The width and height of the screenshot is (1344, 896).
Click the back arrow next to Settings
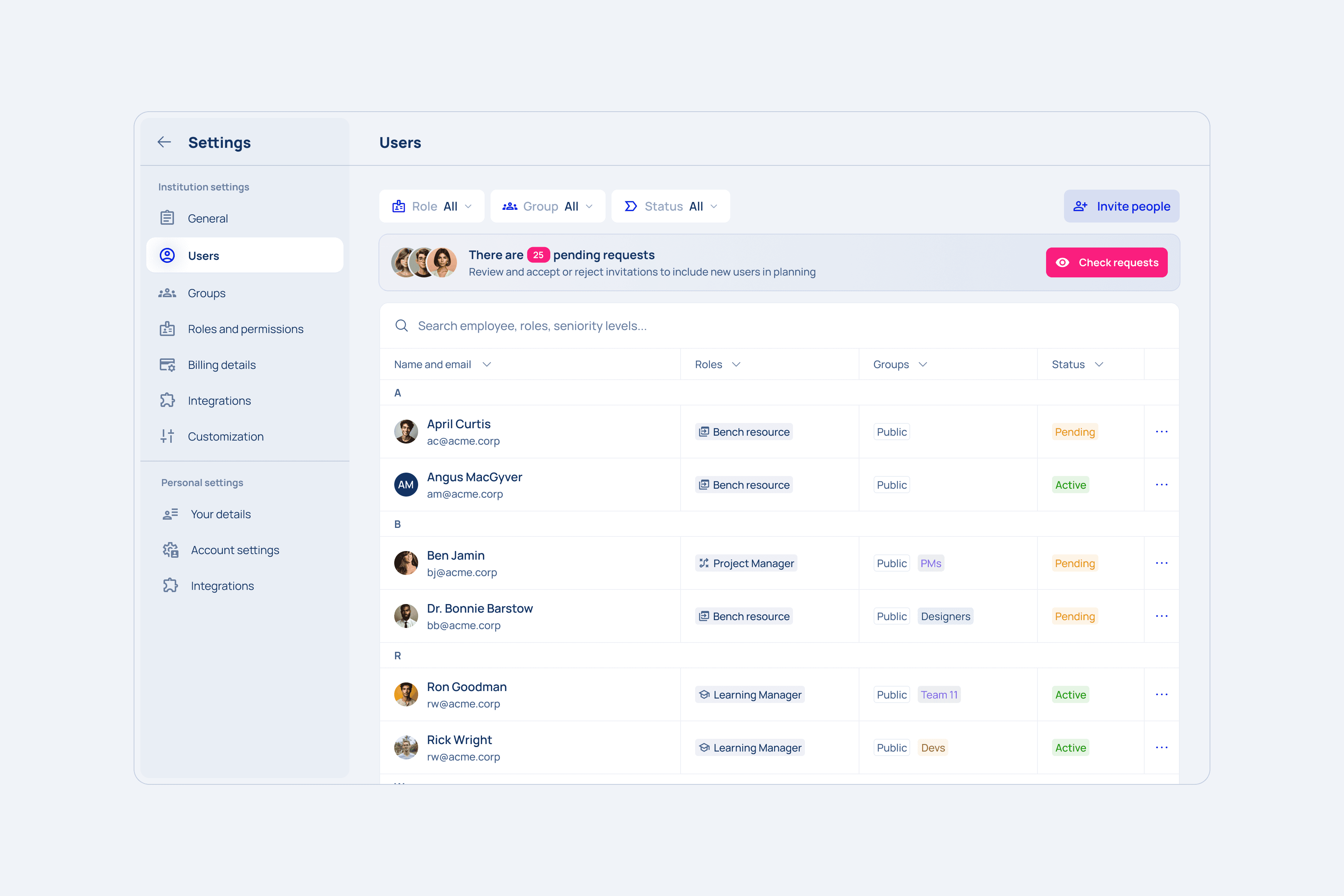coord(164,142)
